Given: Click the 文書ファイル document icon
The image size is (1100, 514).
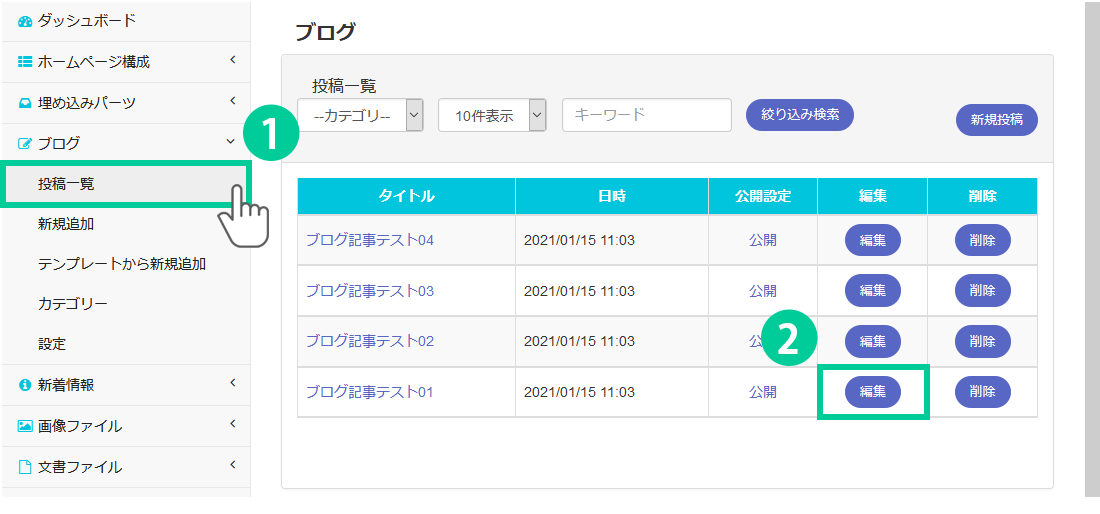Looking at the screenshot, I should pos(26,467).
